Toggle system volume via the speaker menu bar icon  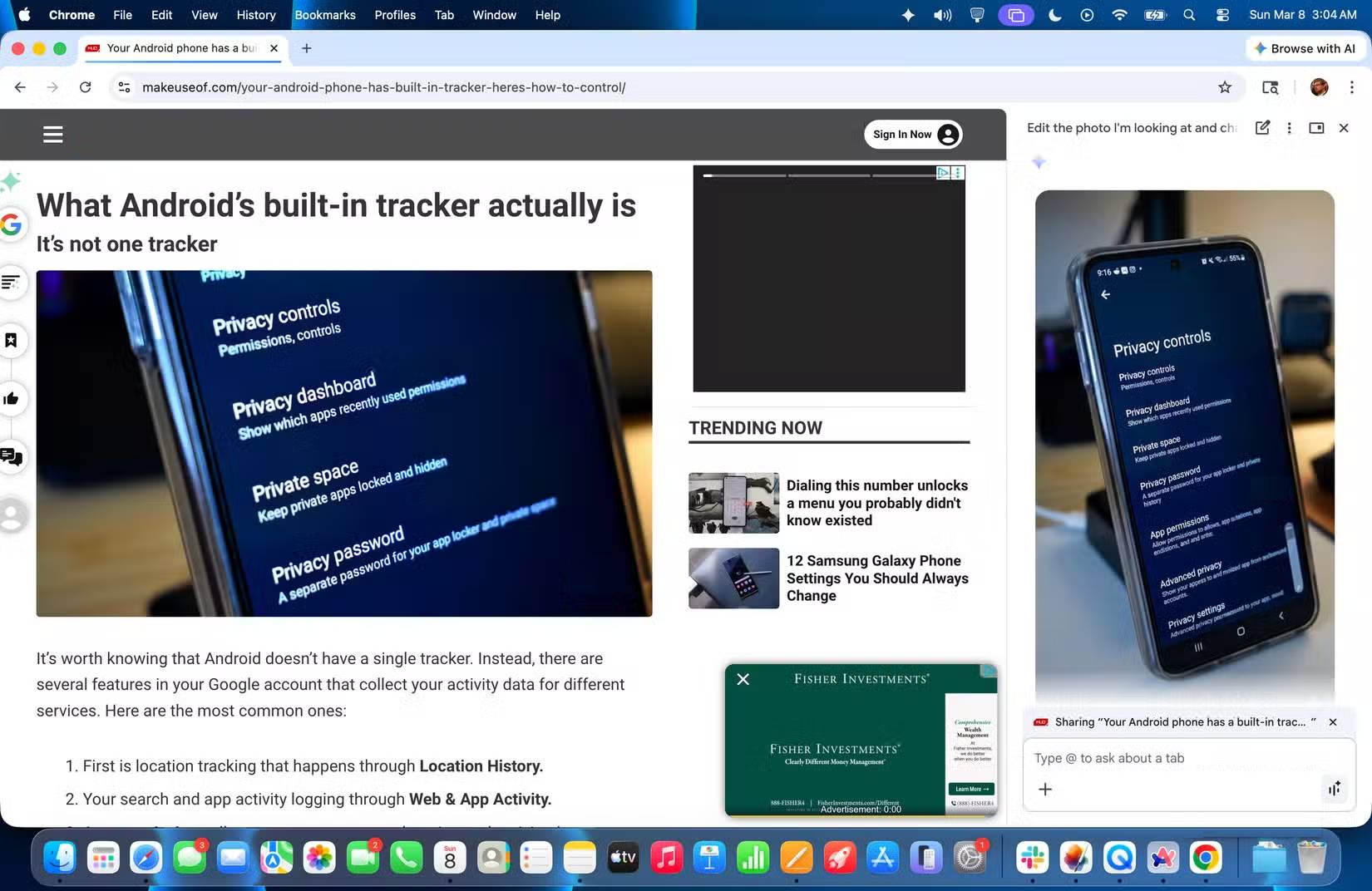942,14
